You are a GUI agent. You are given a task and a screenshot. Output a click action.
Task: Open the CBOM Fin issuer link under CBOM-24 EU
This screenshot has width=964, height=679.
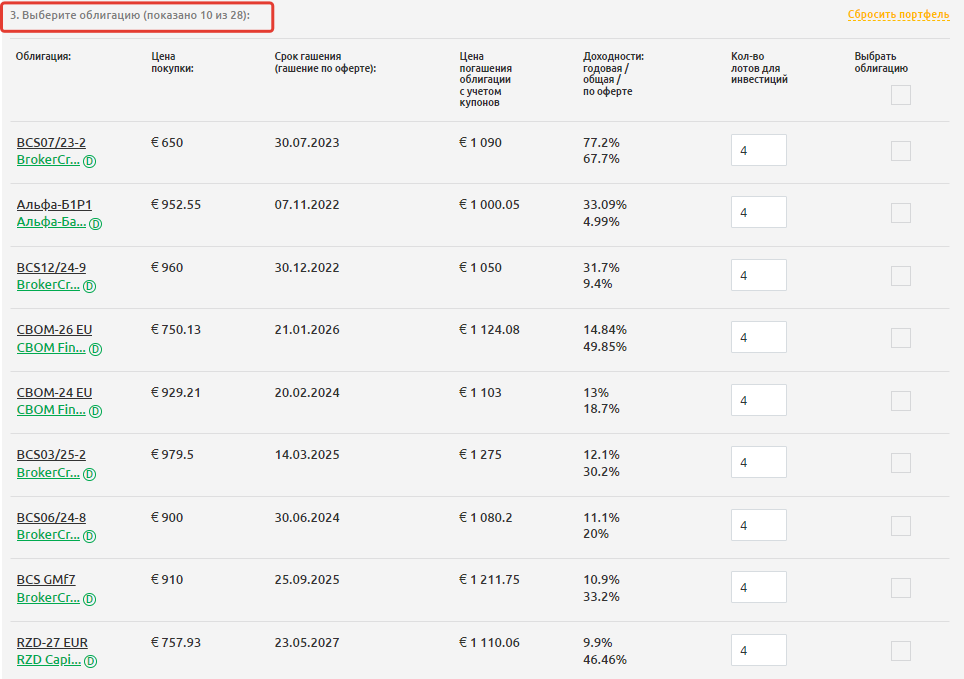[51, 410]
